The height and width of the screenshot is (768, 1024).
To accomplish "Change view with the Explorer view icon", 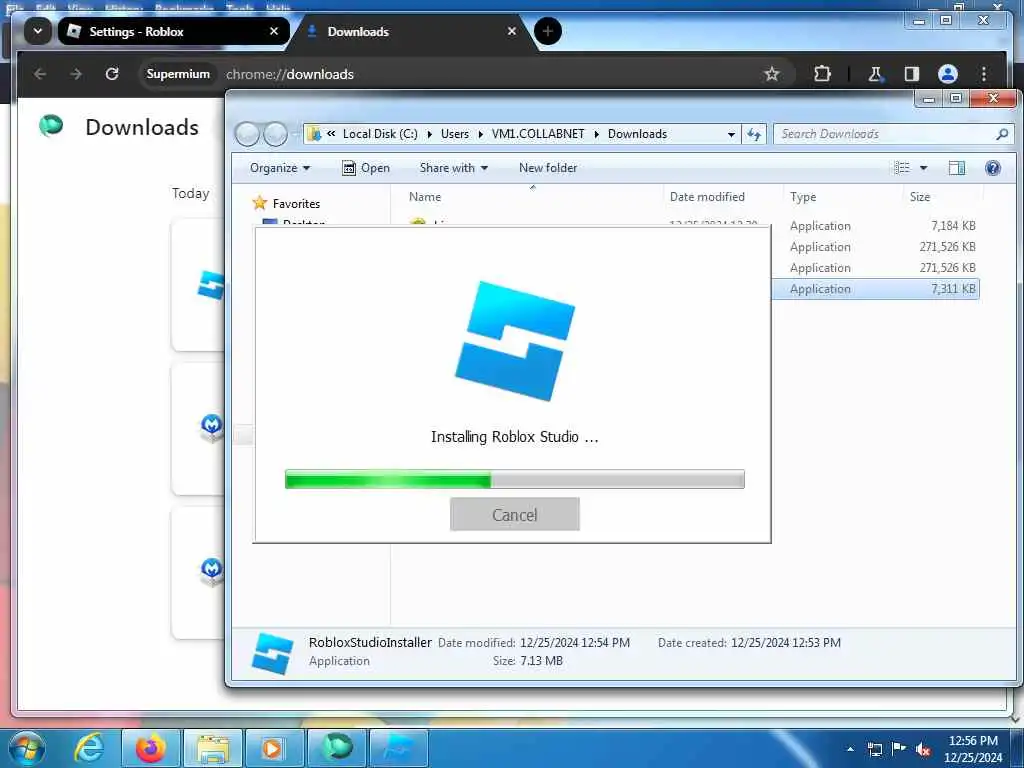I will click(x=902, y=168).
